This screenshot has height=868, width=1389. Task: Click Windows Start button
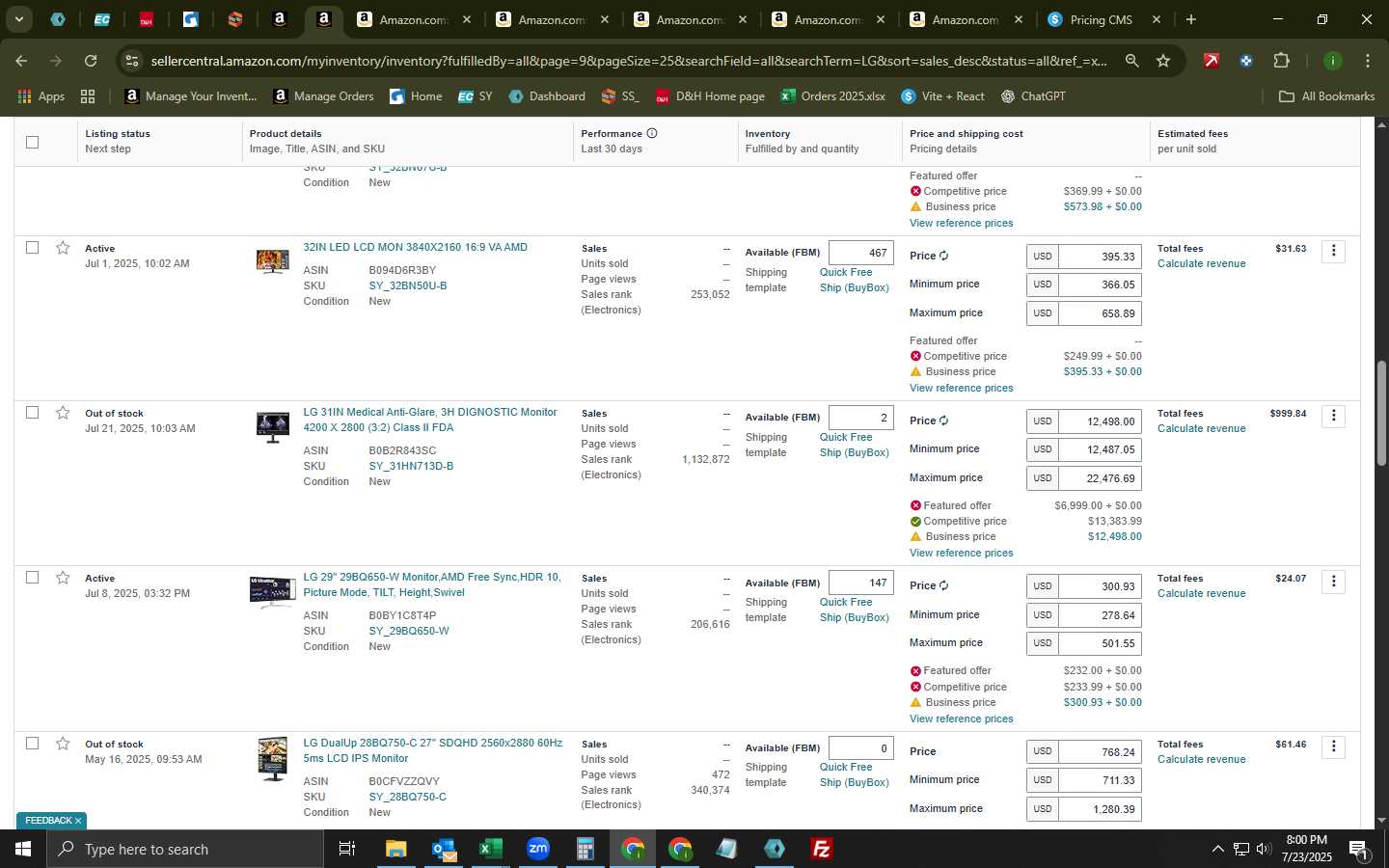pos(23,849)
